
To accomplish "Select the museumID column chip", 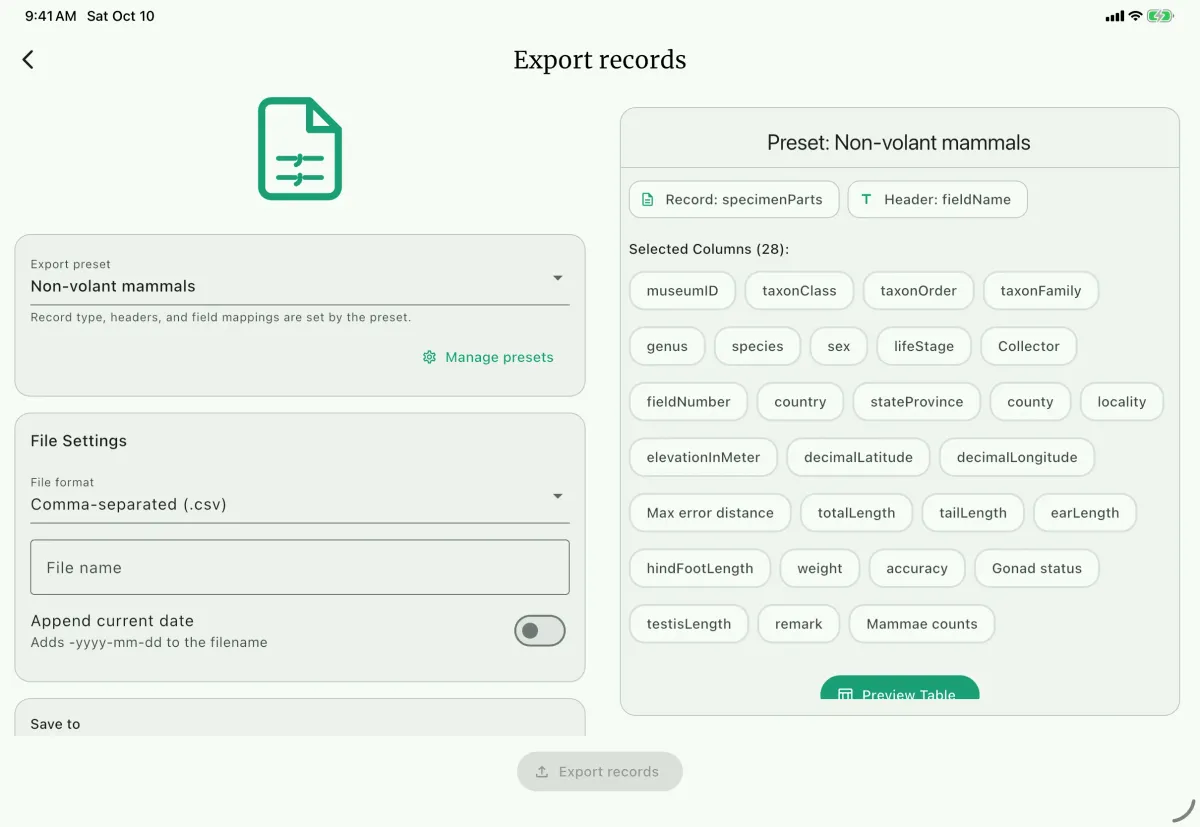I will click(x=683, y=291).
